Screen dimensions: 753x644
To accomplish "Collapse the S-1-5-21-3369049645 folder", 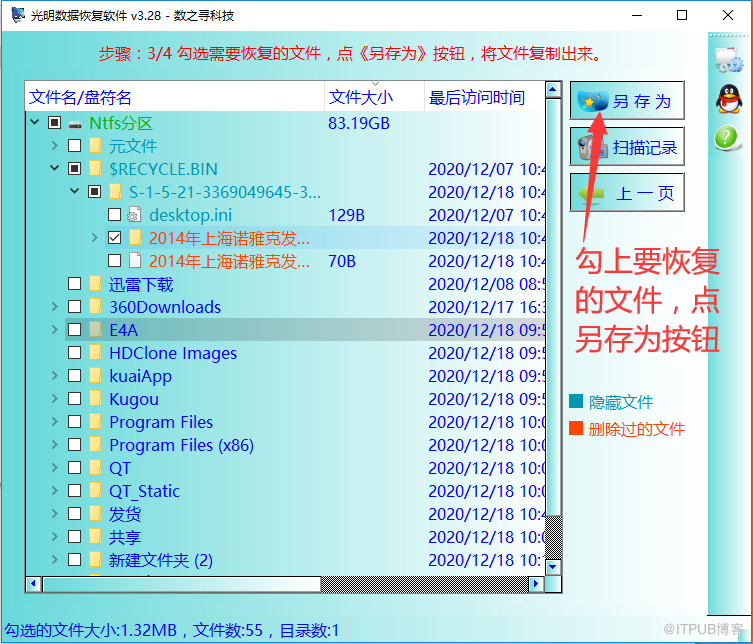I will (x=74, y=191).
